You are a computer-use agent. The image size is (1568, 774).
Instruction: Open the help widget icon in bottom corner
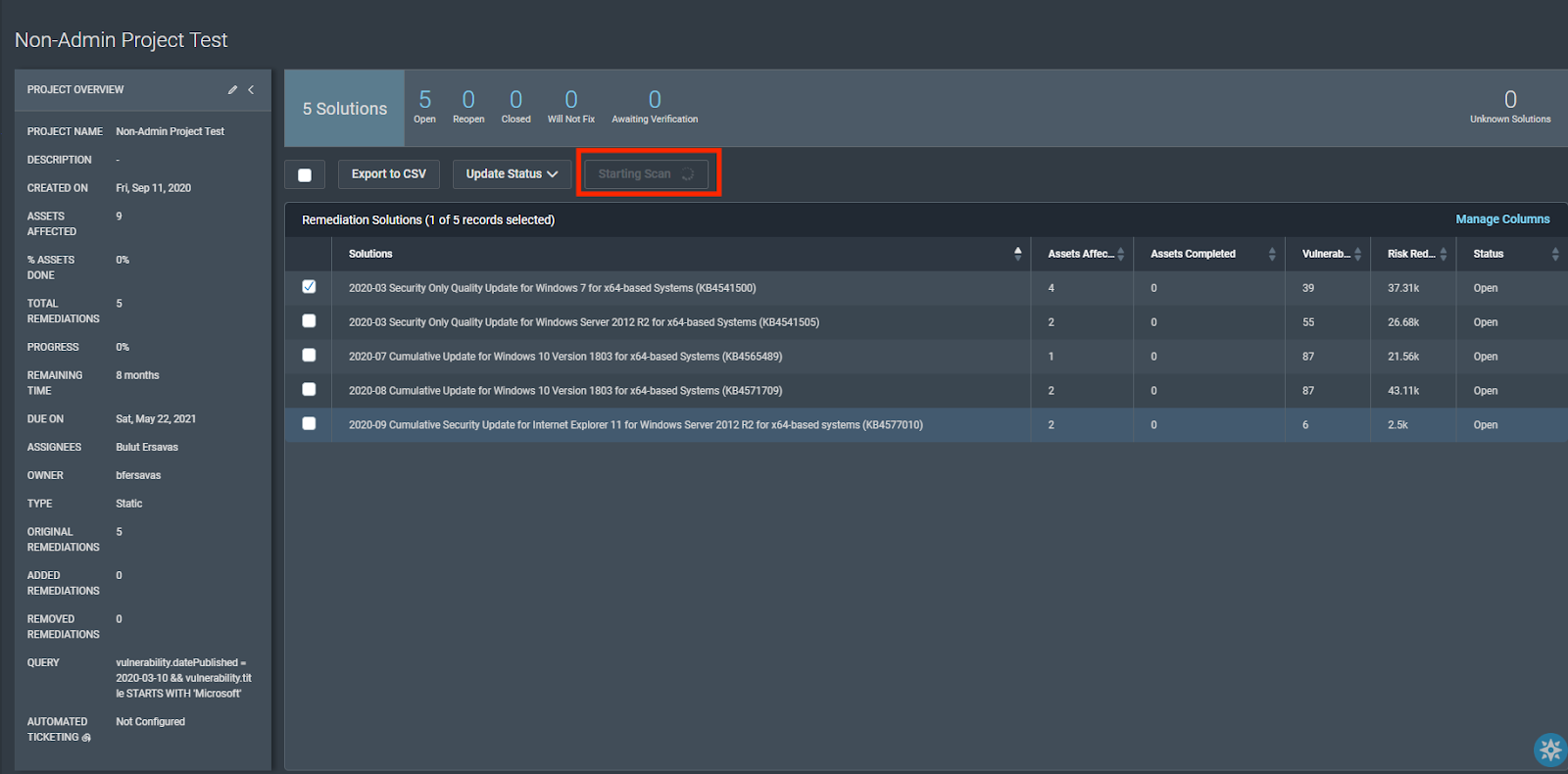click(x=1550, y=750)
